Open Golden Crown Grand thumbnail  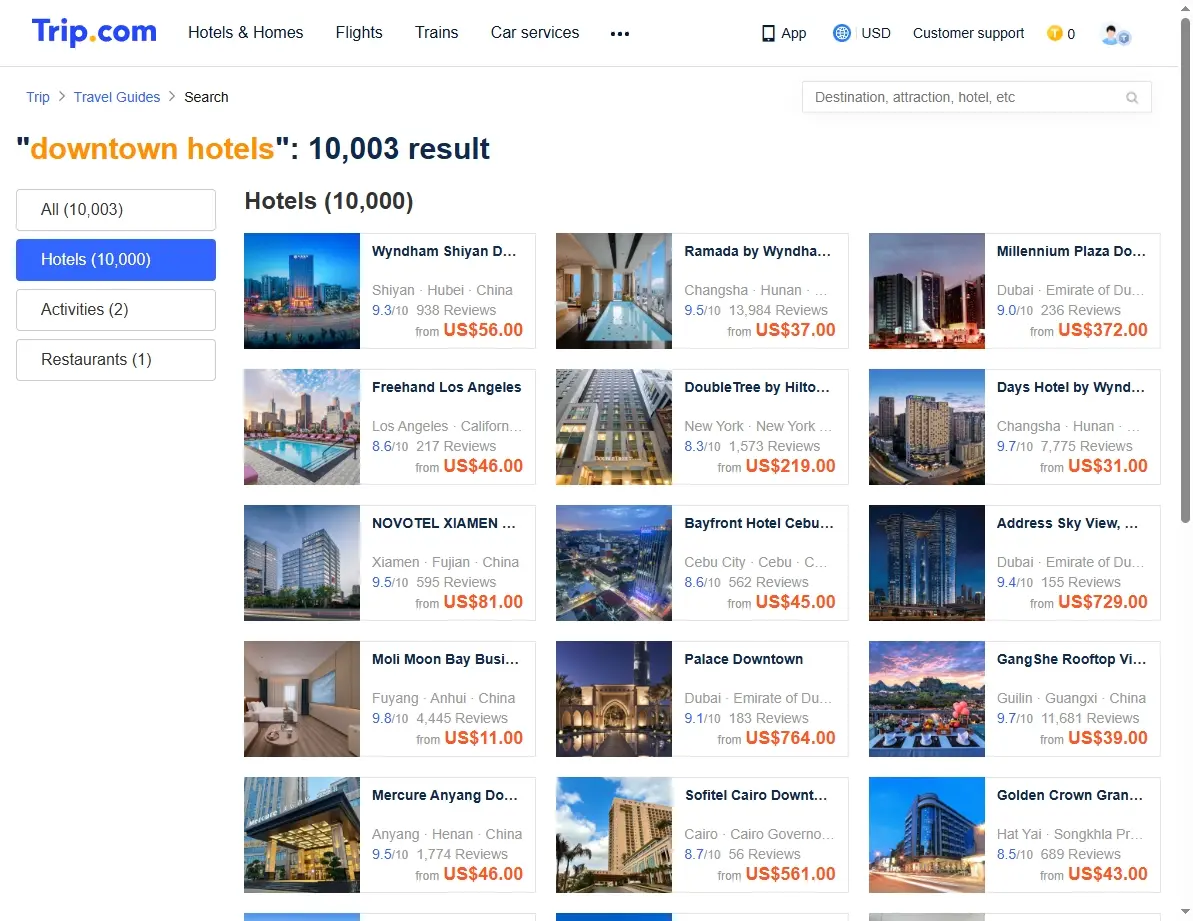(x=927, y=835)
